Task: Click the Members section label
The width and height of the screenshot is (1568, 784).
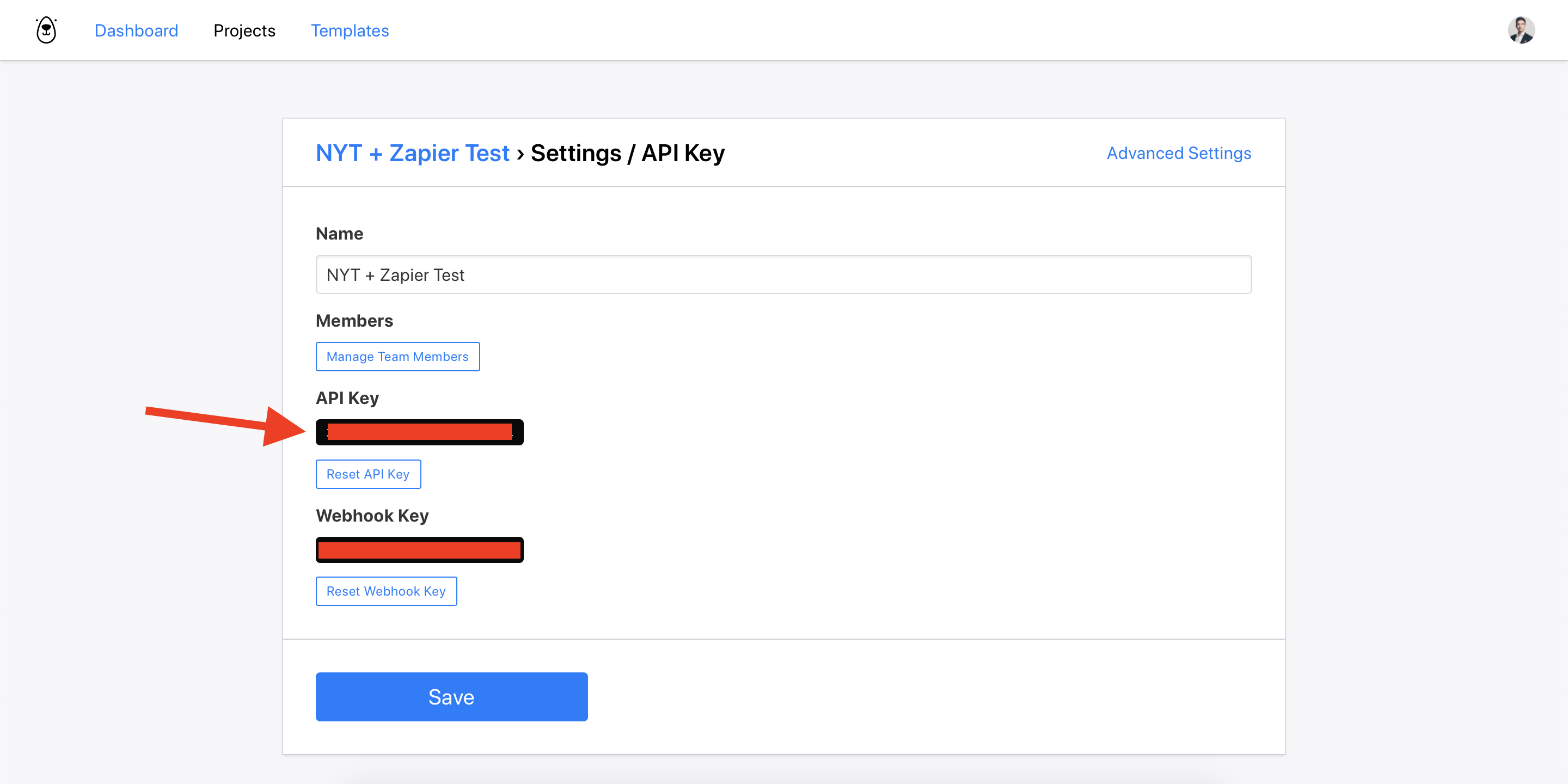Action: click(354, 321)
